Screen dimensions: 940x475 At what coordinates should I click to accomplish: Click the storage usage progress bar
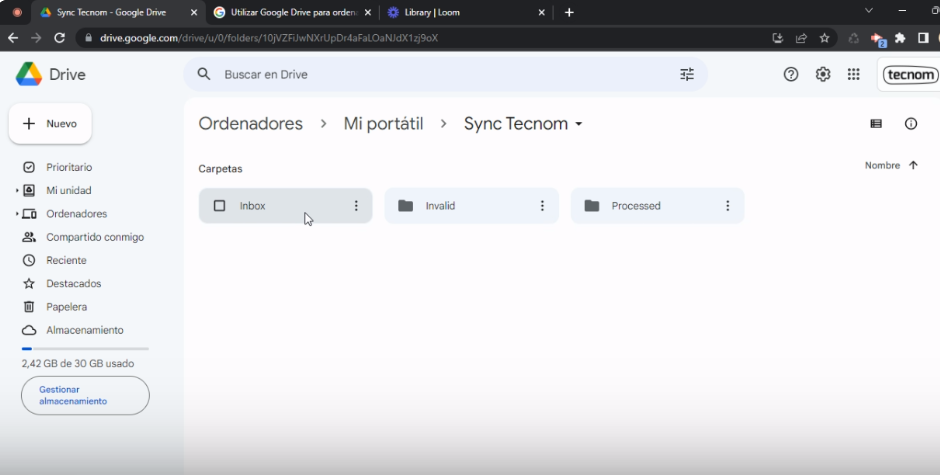coord(85,348)
